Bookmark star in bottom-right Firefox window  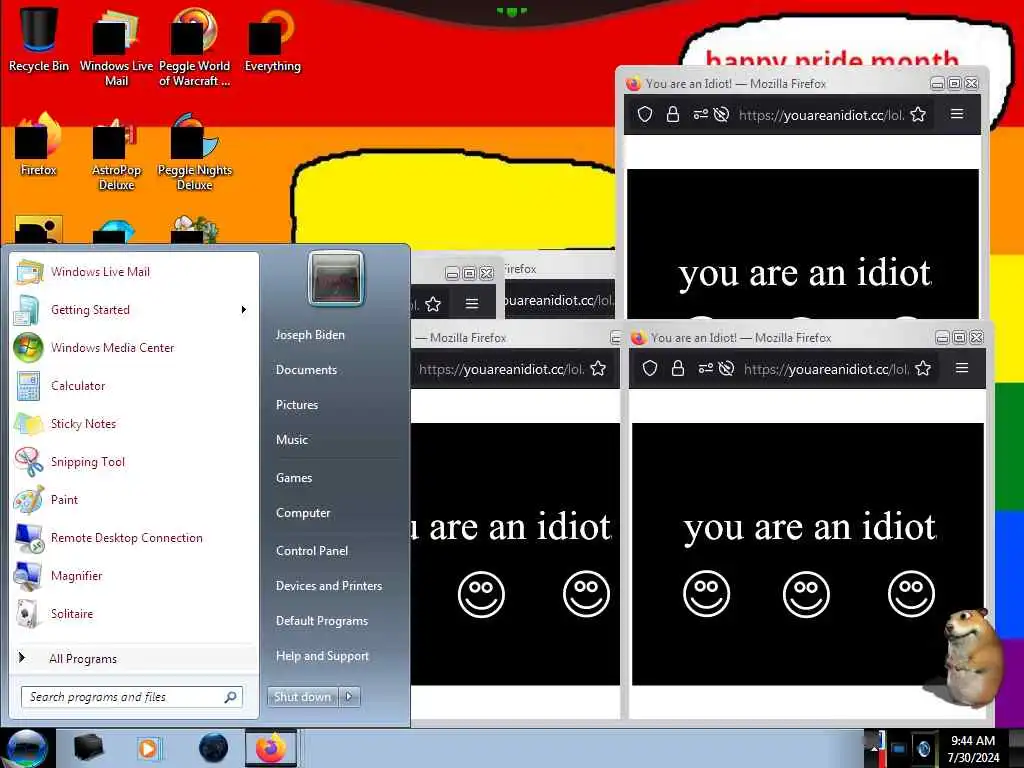coord(923,369)
